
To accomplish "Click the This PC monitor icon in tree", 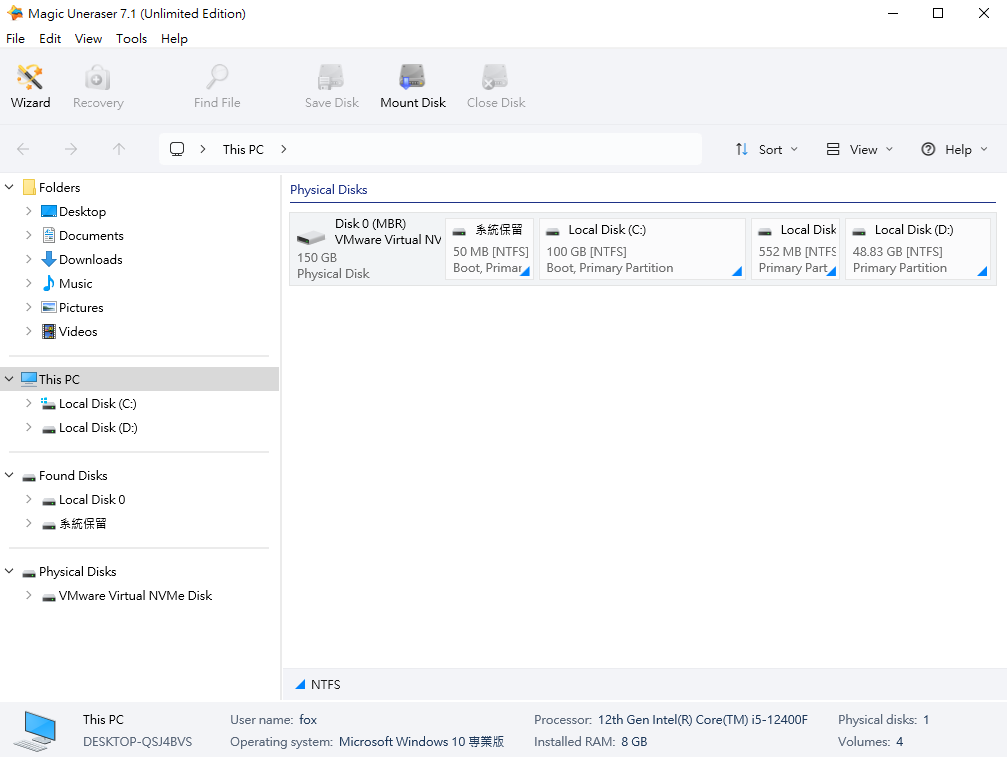I will point(28,379).
